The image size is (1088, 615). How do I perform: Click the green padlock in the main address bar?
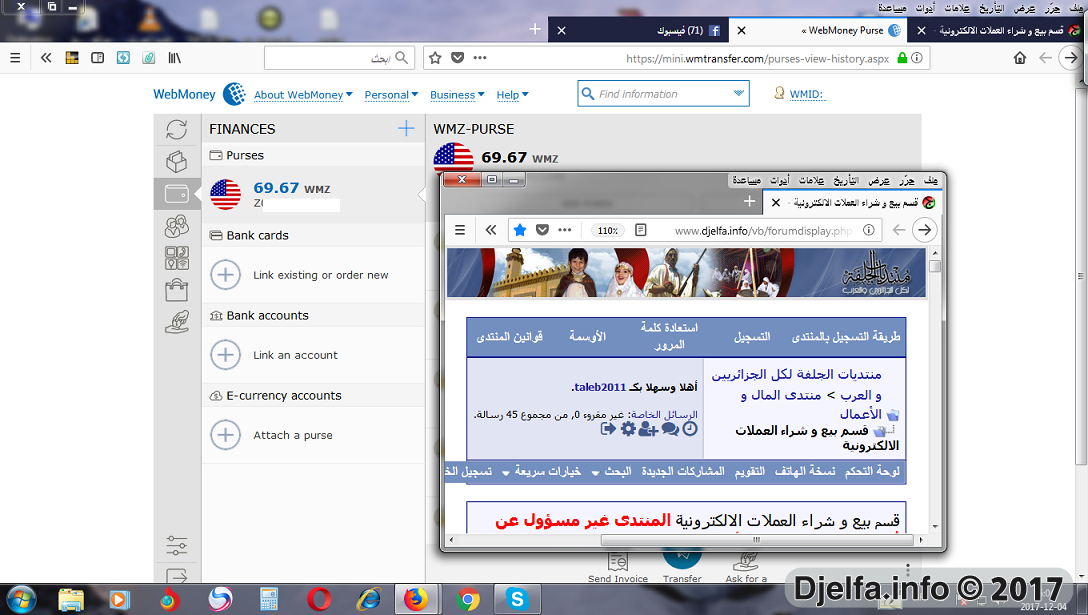902,58
